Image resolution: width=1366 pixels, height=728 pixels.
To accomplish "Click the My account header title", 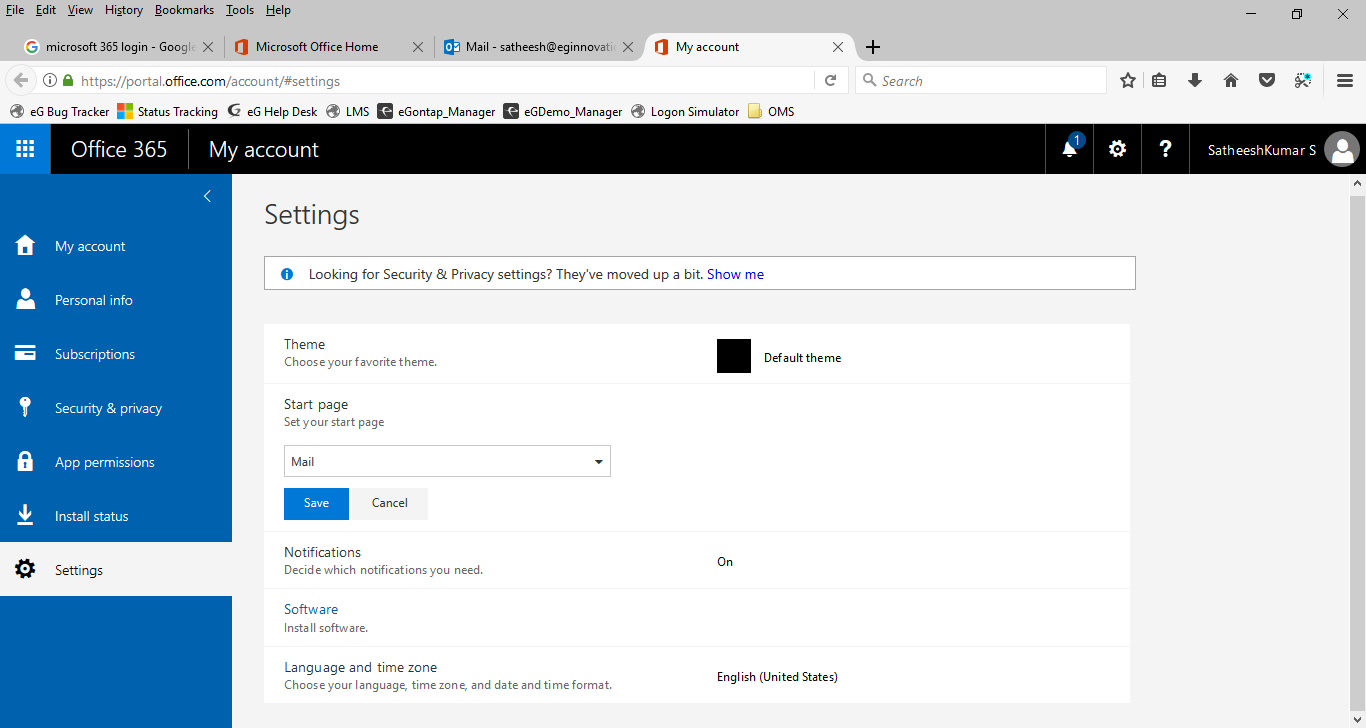I will (x=263, y=149).
